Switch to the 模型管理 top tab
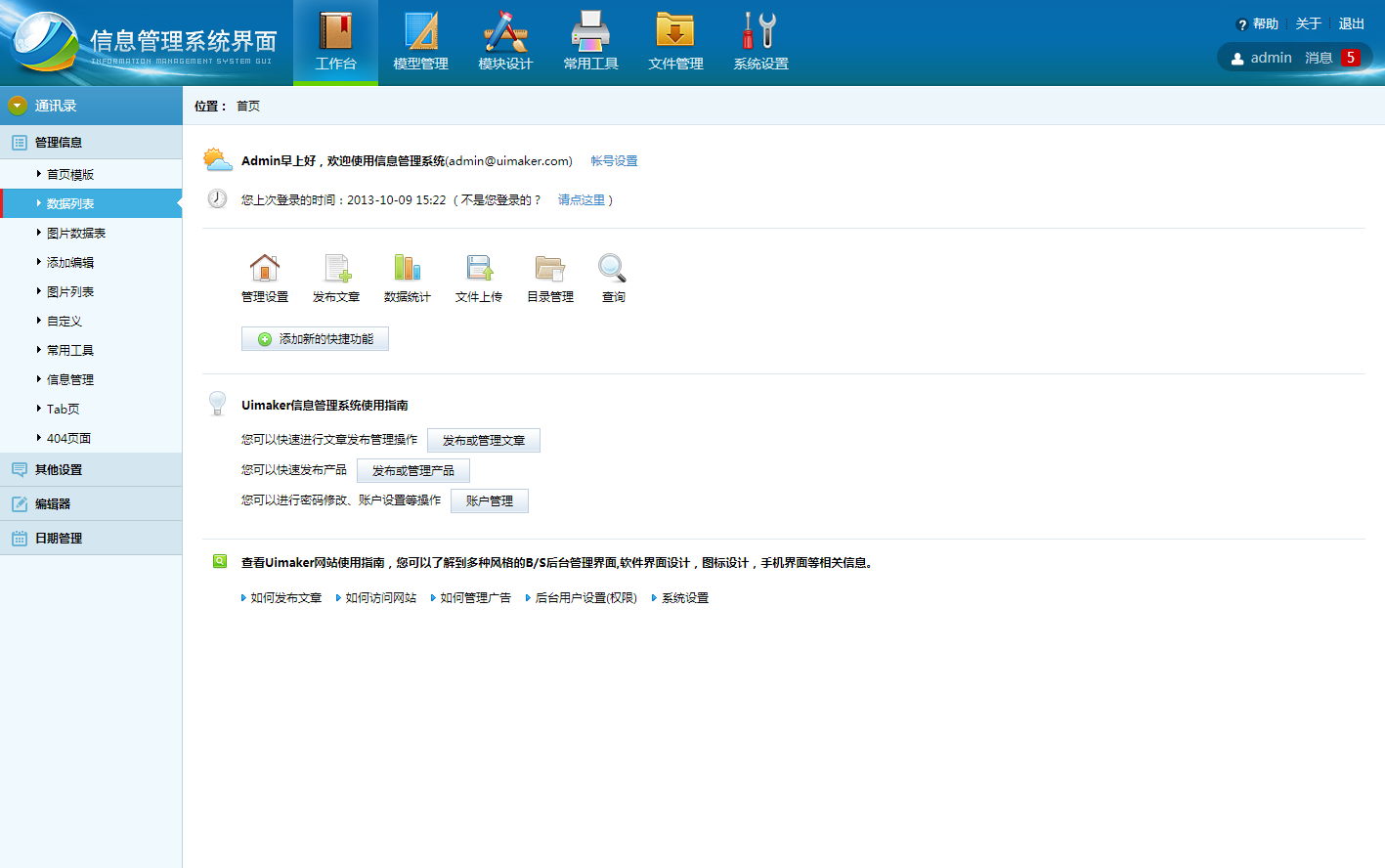 pyautogui.click(x=420, y=43)
